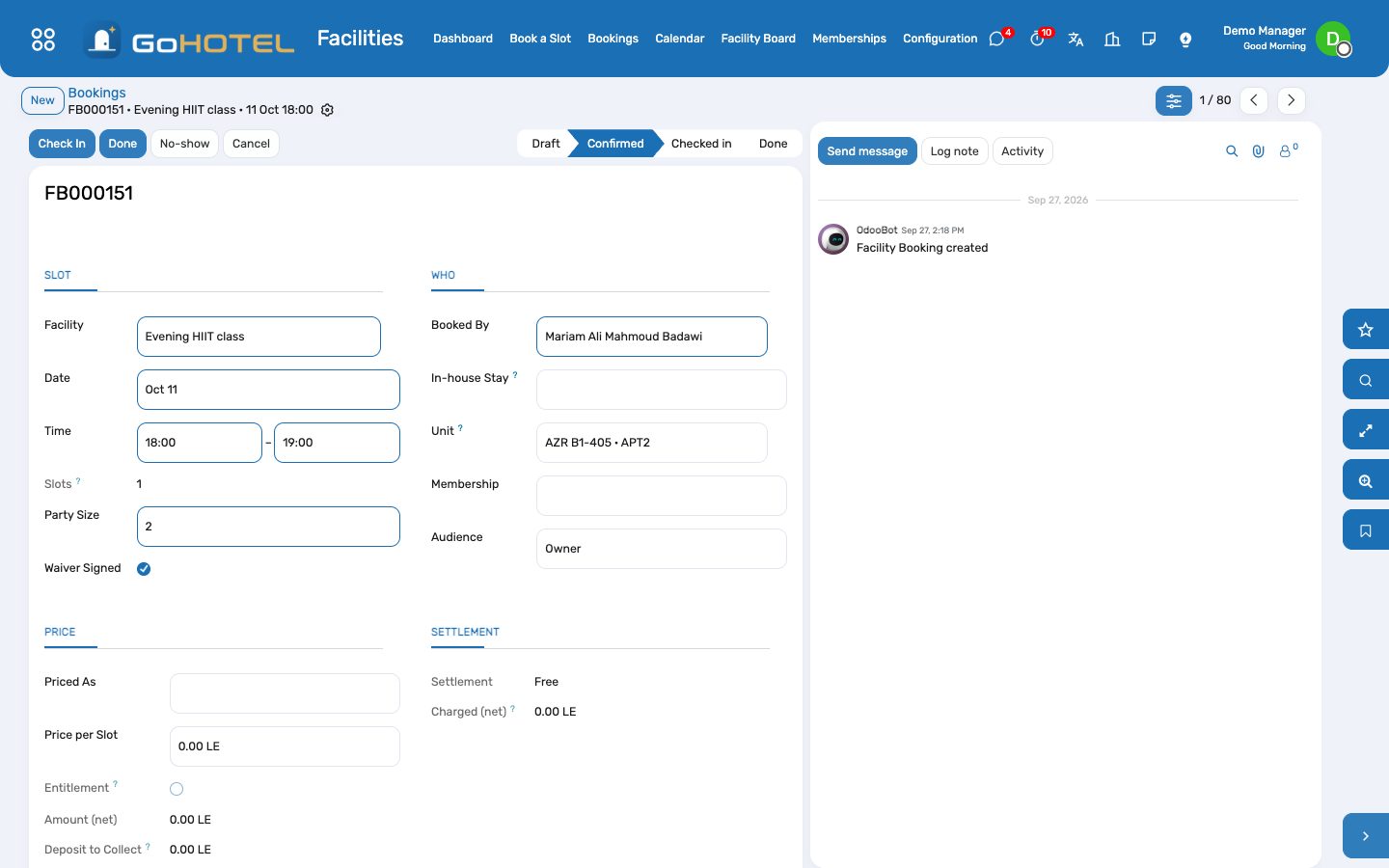Open the apps grid menu icon
The width and height of the screenshot is (1389, 868).
click(43, 39)
